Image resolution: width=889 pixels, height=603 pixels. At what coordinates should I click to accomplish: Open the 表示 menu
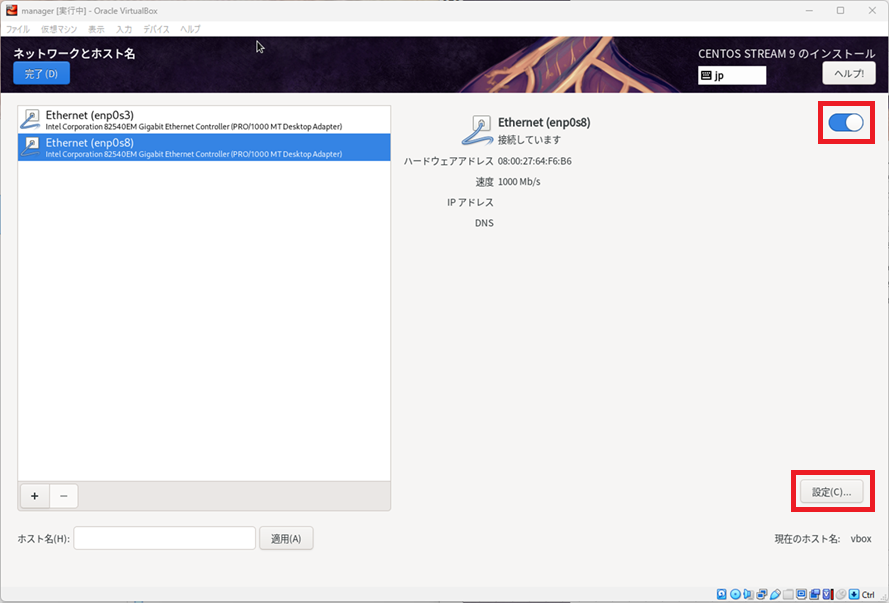click(x=96, y=29)
